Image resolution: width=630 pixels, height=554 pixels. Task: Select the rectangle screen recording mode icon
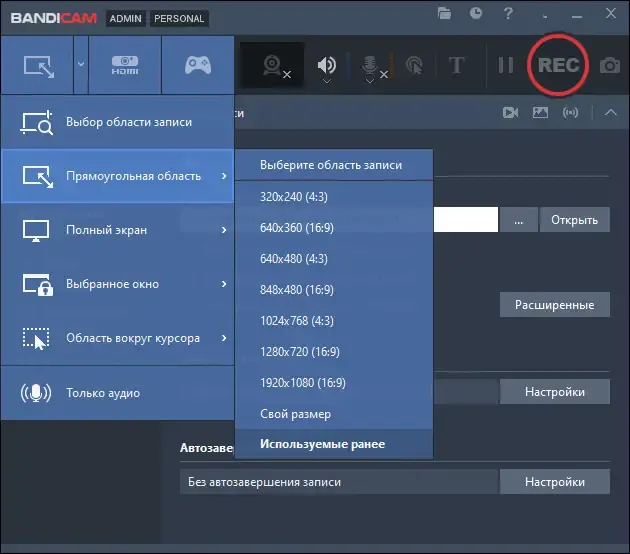point(38,66)
